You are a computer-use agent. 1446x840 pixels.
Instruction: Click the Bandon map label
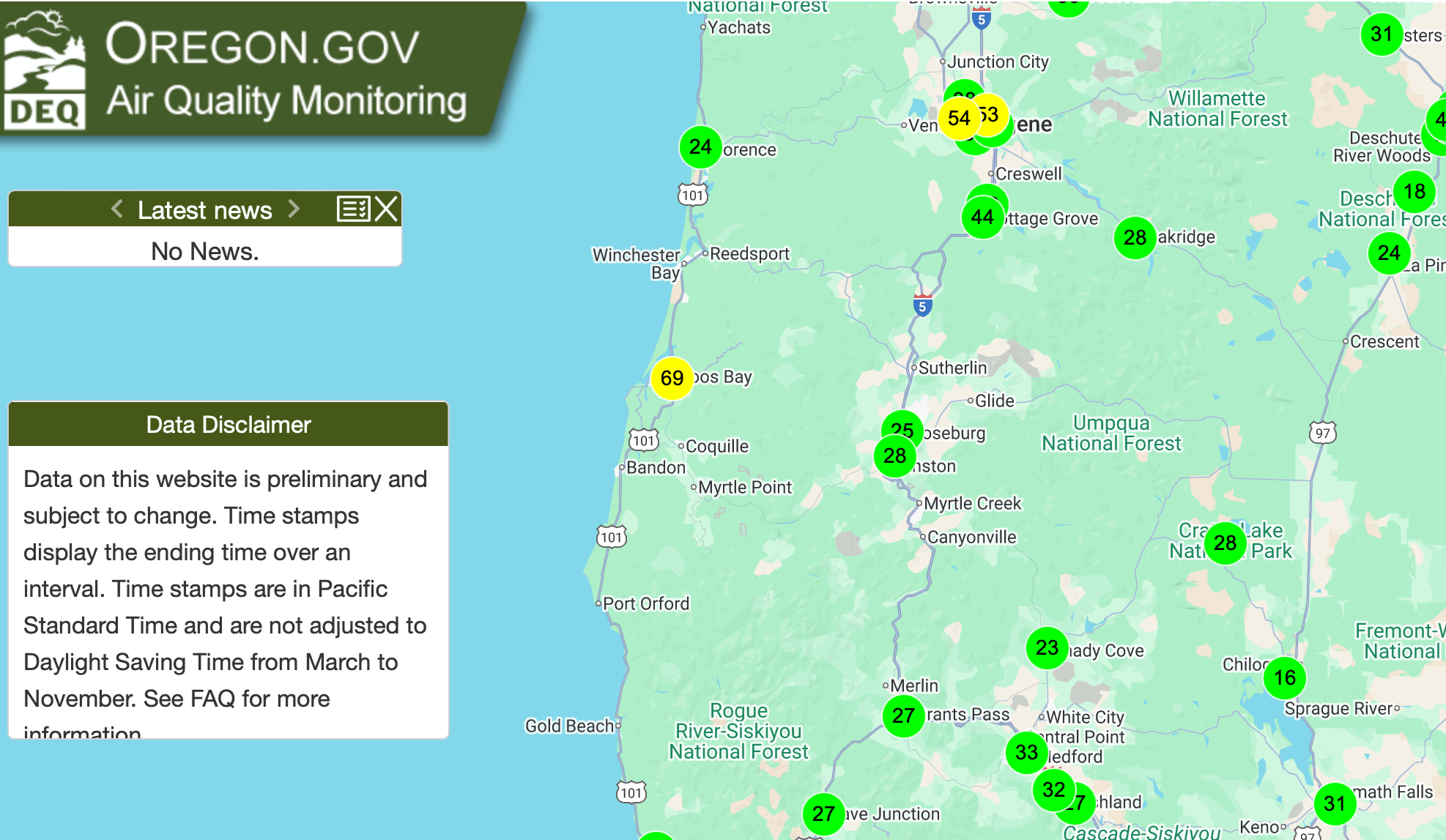point(656,467)
